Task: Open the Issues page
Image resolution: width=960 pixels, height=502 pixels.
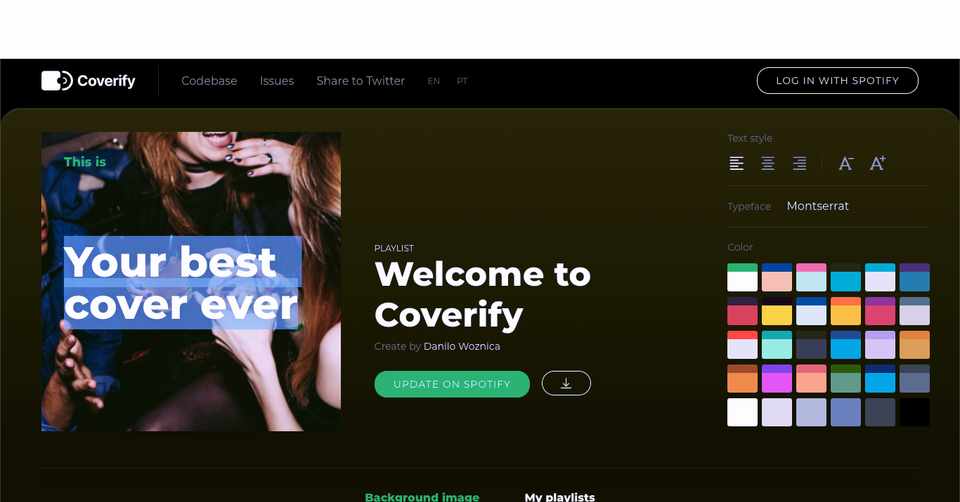Action: click(x=277, y=81)
